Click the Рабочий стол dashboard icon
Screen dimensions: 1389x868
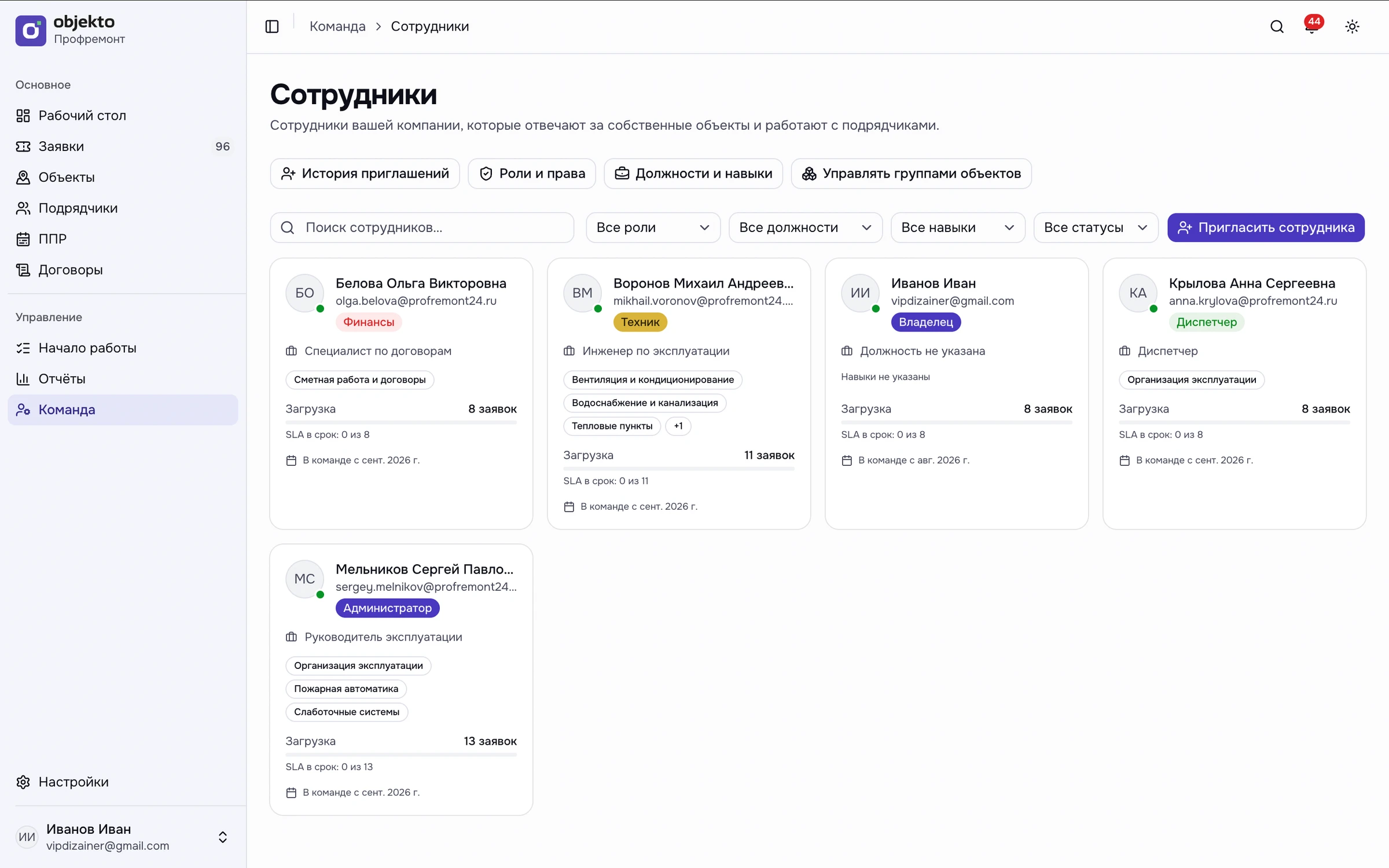23,116
